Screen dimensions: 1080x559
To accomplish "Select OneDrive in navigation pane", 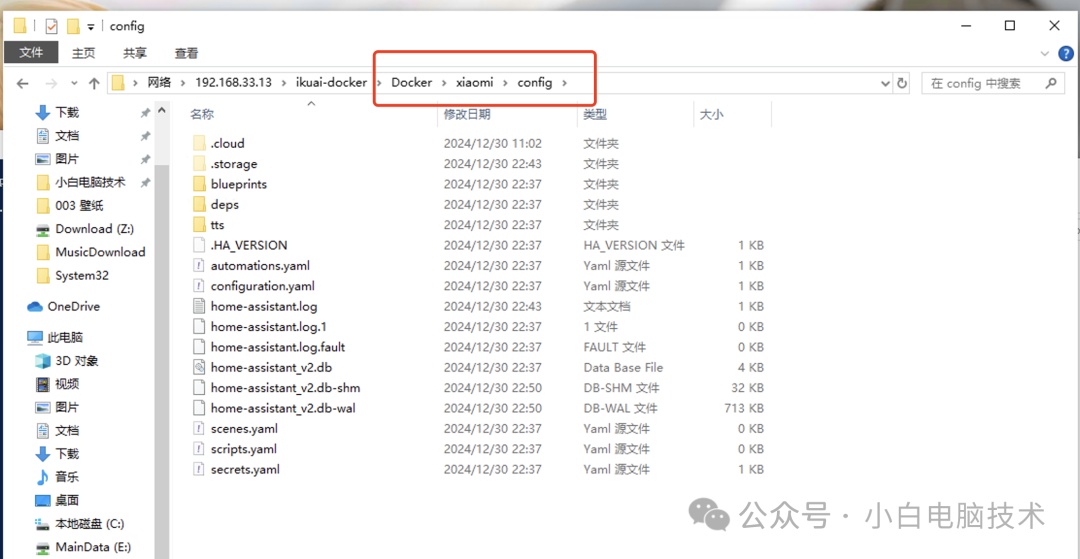I will 73,306.
